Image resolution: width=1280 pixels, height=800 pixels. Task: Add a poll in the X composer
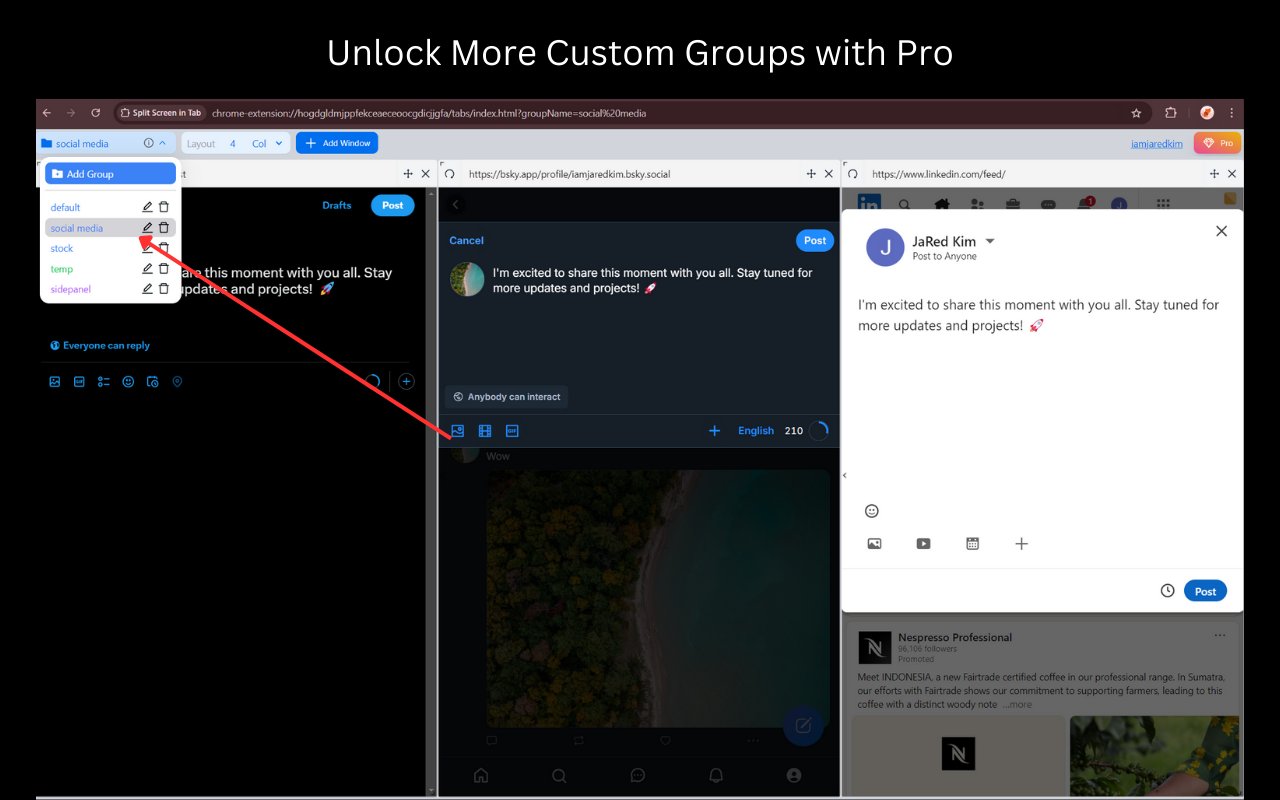tap(104, 381)
